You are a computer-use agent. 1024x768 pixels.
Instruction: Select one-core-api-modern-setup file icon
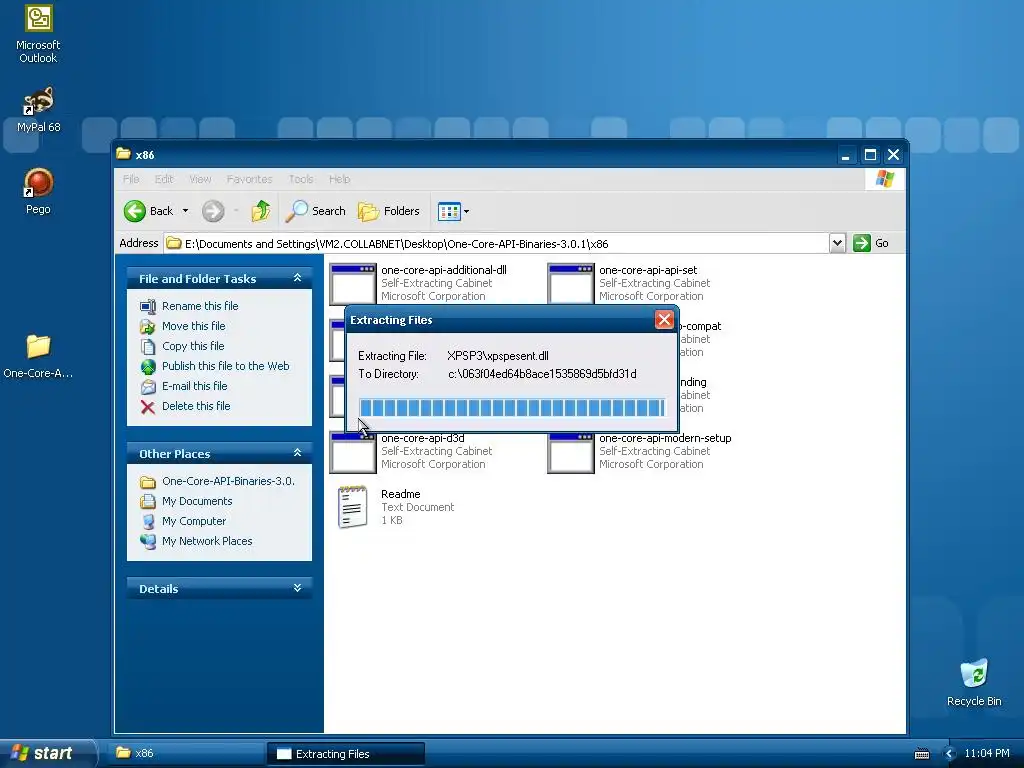click(x=571, y=453)
